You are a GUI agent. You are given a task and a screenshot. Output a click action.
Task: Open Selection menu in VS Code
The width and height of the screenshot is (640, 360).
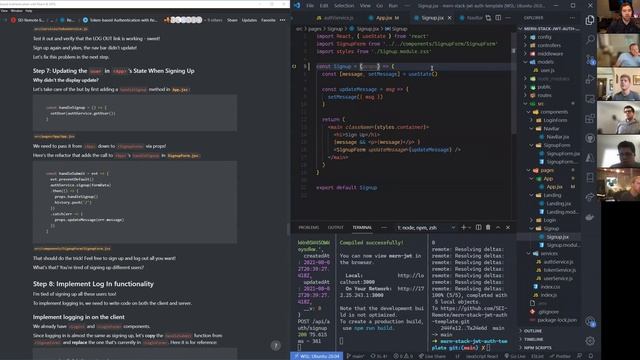344,6
